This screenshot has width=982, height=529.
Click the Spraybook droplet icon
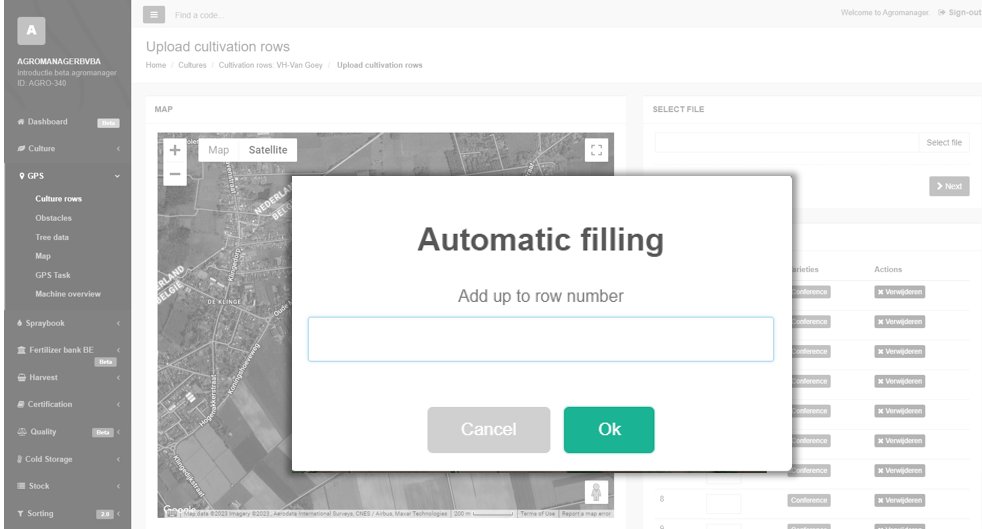point(20,323)
